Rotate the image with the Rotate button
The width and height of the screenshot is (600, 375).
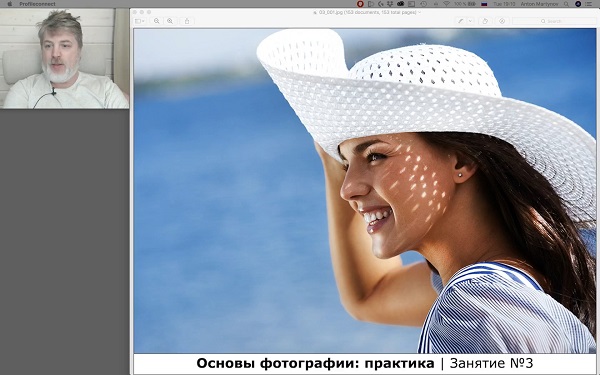[485, 21]
